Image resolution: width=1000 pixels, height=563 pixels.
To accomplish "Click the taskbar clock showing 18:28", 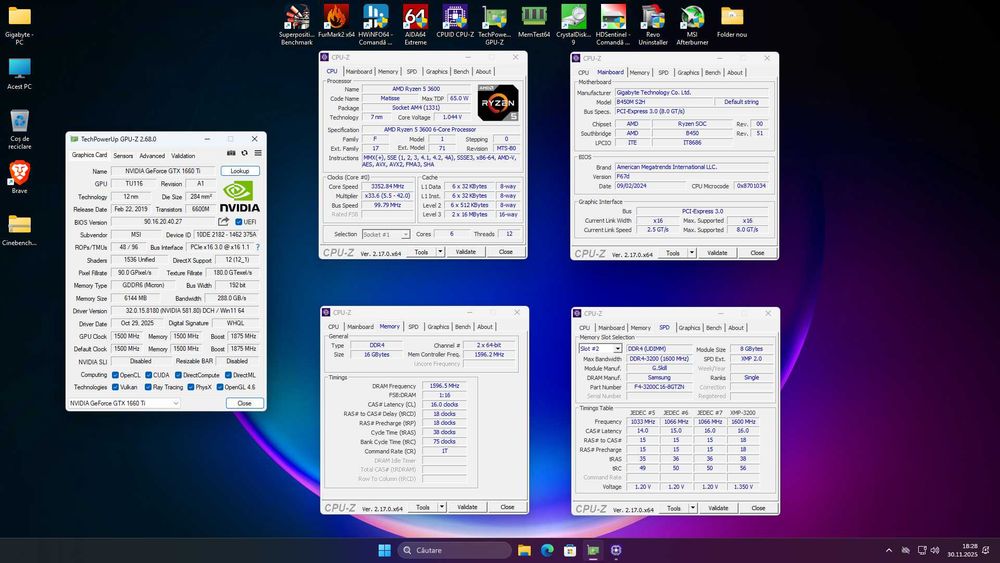I will pos(962,550).
